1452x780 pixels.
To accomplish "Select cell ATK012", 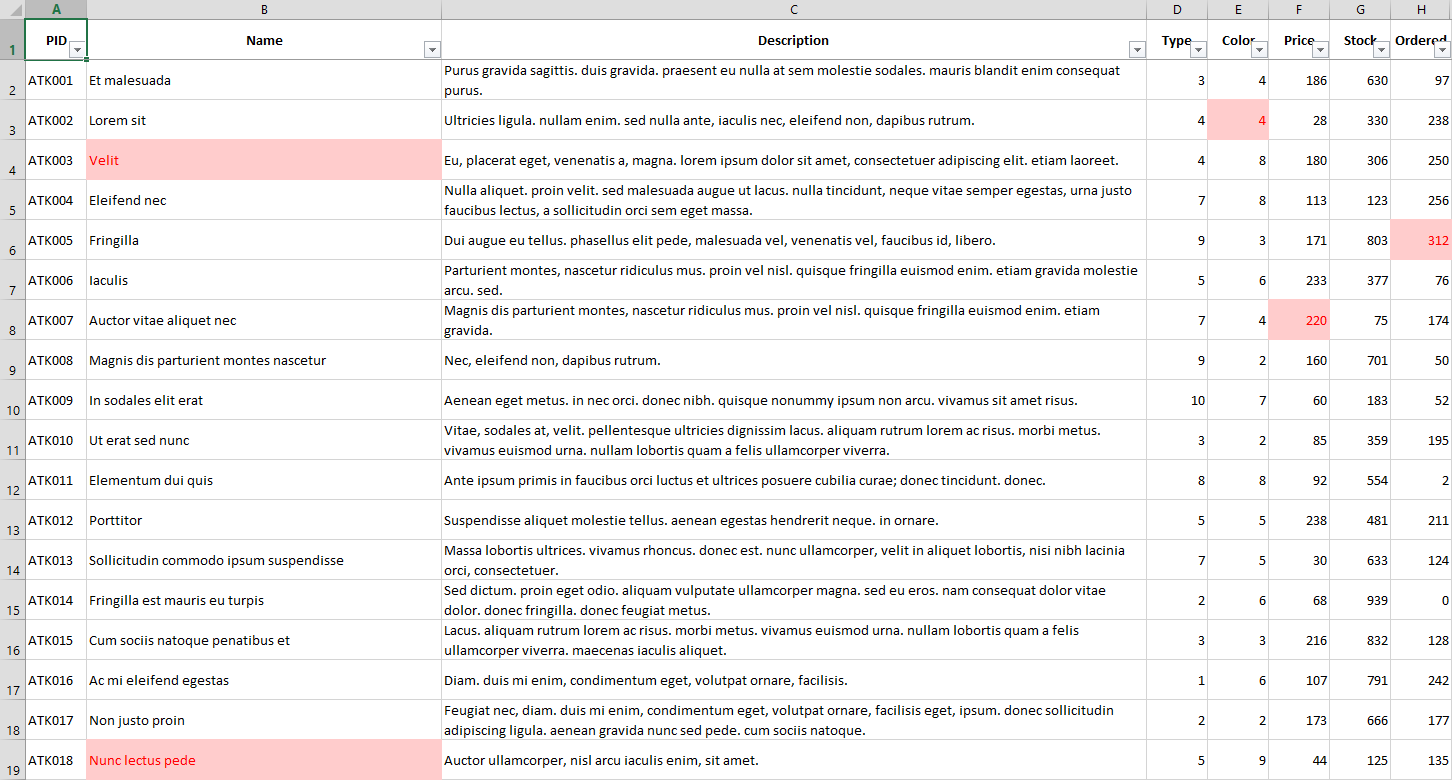I will click(55, 520).
